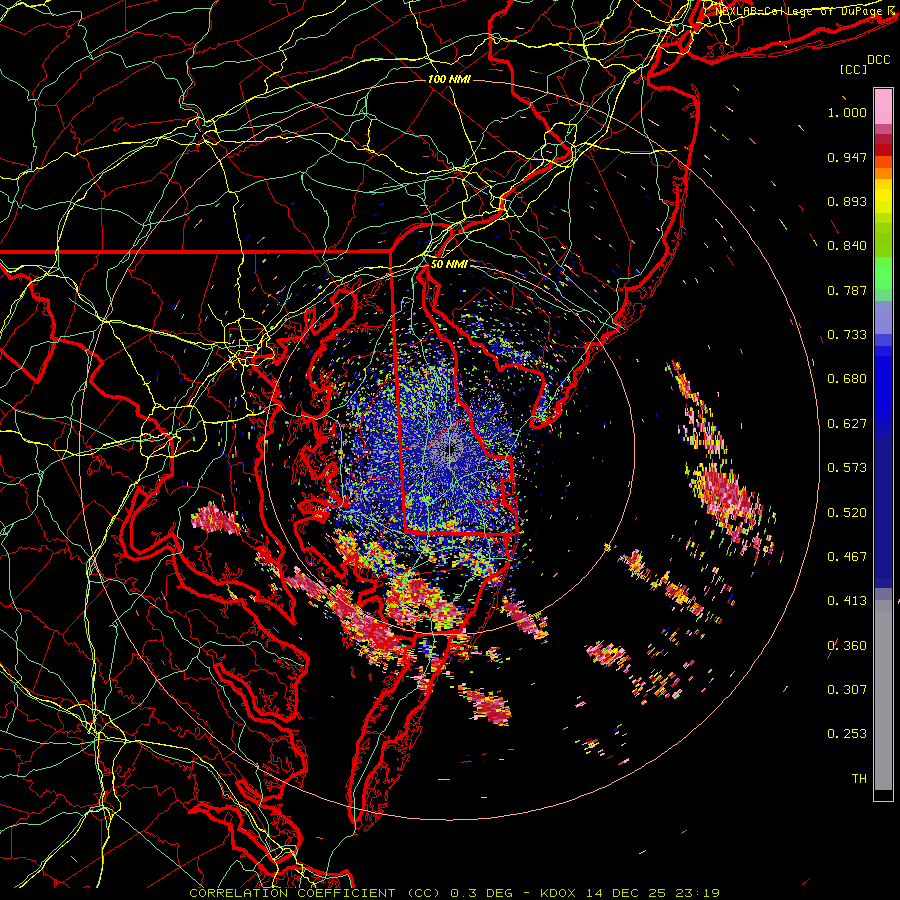This screenshot has height=900, width=900.
Task: Click the 0.520 legend value
Action: [x=847, y=513]
